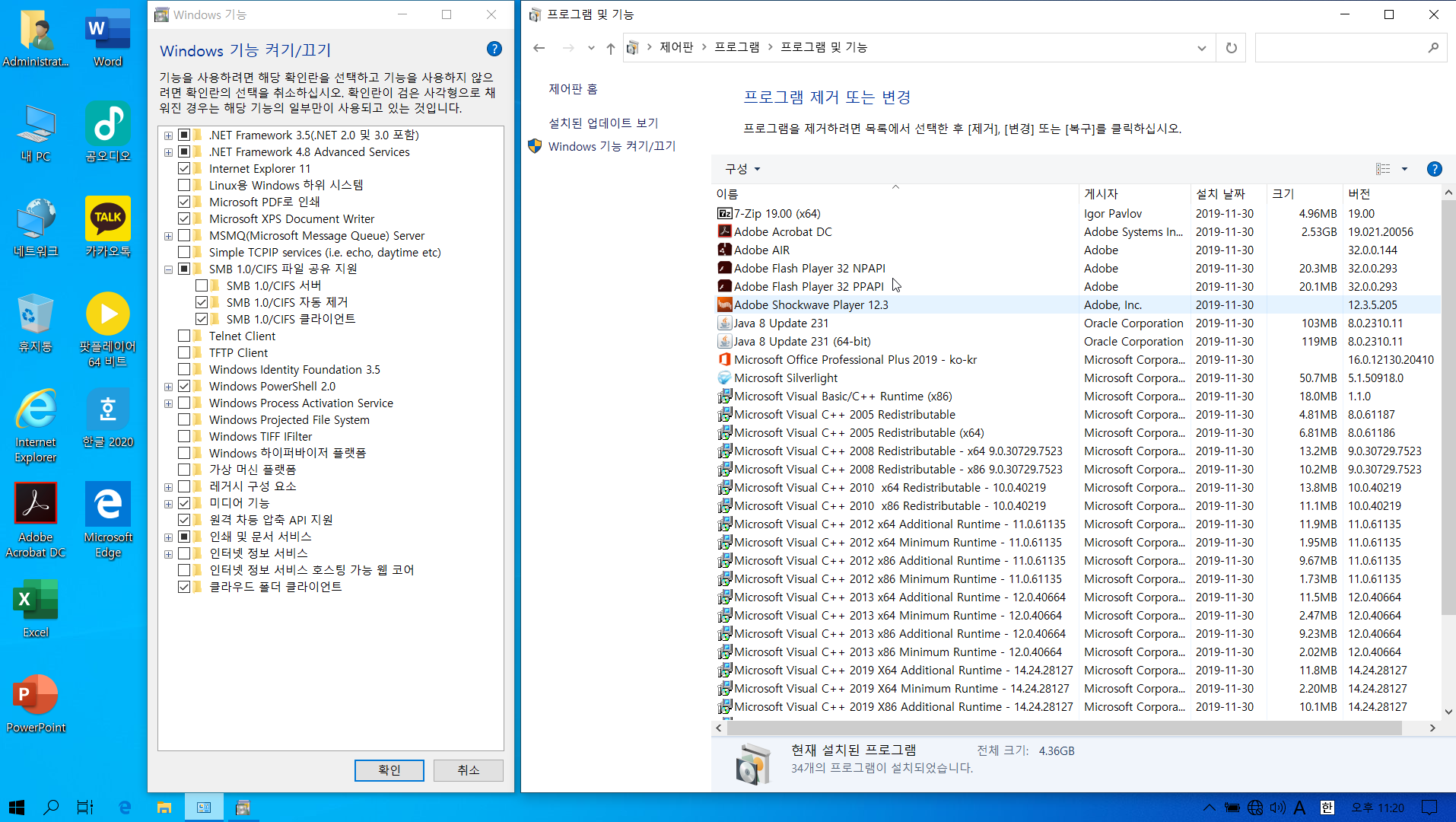Screen dimensions: 1456x822
Task: Click the view layout icon in list toolbar
Action: [1383, 169]
